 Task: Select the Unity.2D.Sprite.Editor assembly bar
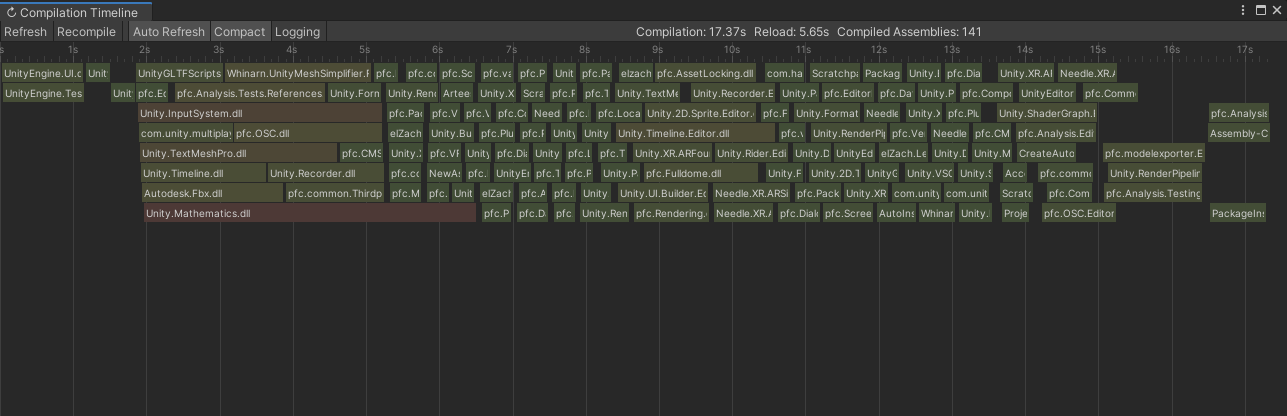pos(701,113)
